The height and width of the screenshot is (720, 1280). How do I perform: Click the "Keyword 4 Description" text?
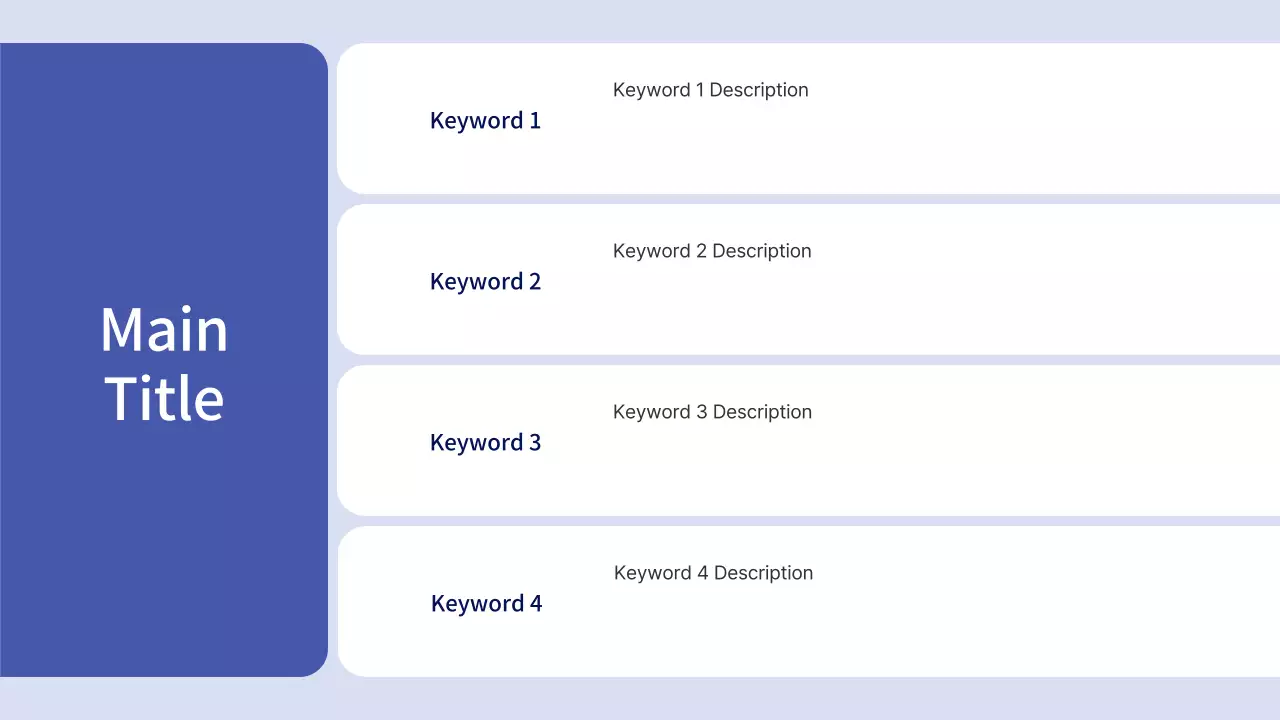713,573
